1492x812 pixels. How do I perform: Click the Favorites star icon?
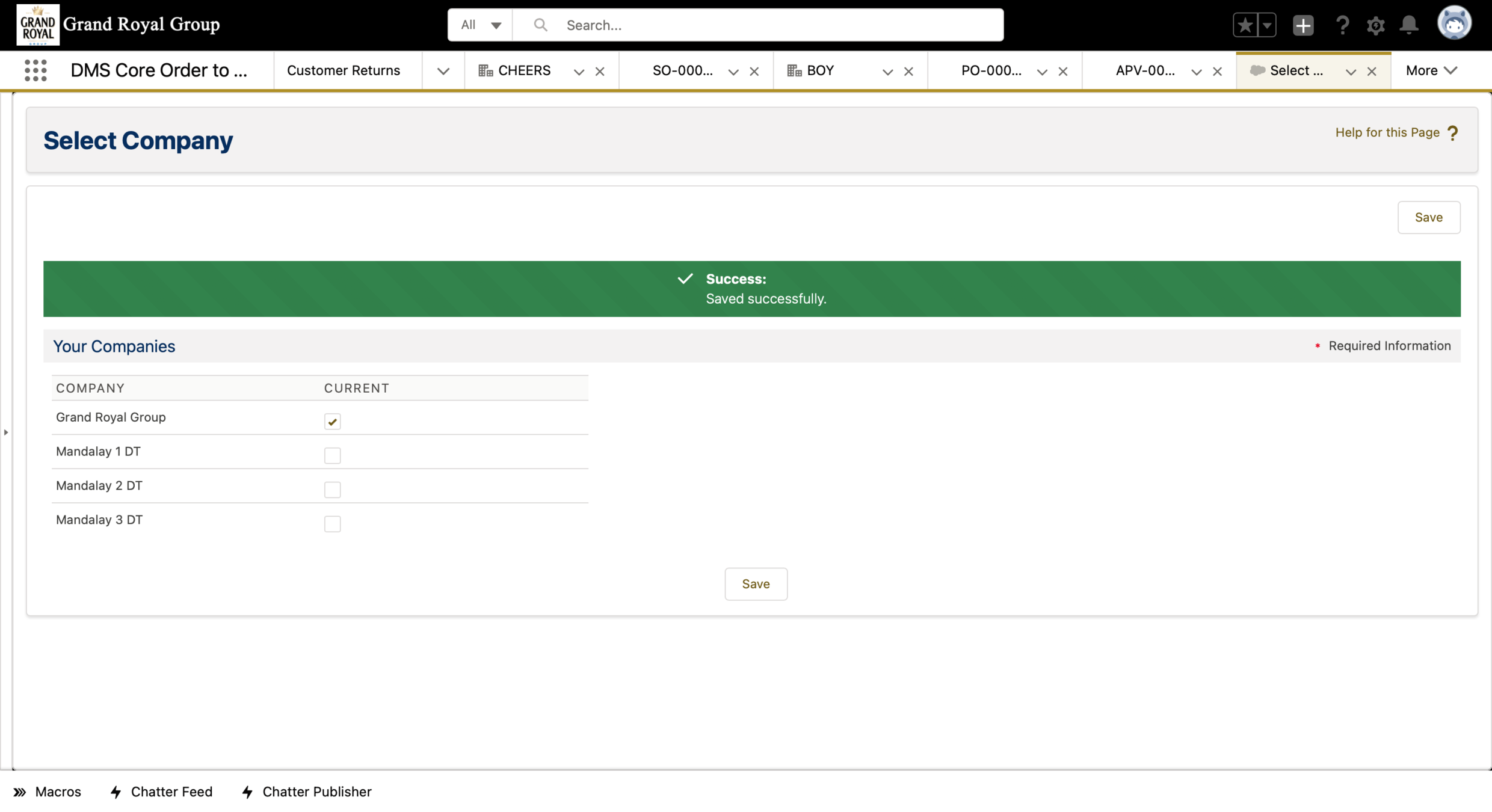[1245, 25]
